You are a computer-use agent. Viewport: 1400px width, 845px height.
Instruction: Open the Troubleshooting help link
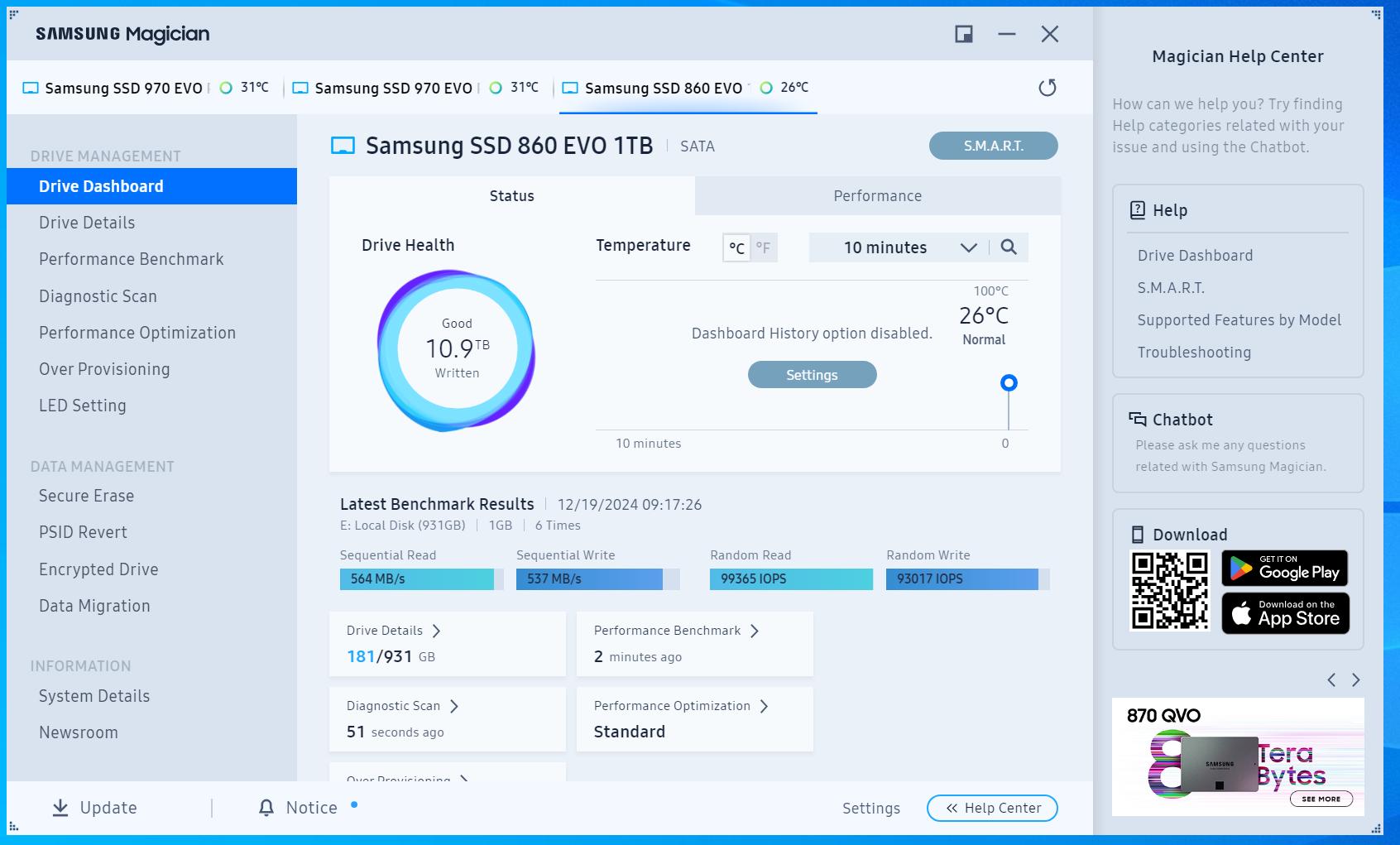pos(1194,353)
